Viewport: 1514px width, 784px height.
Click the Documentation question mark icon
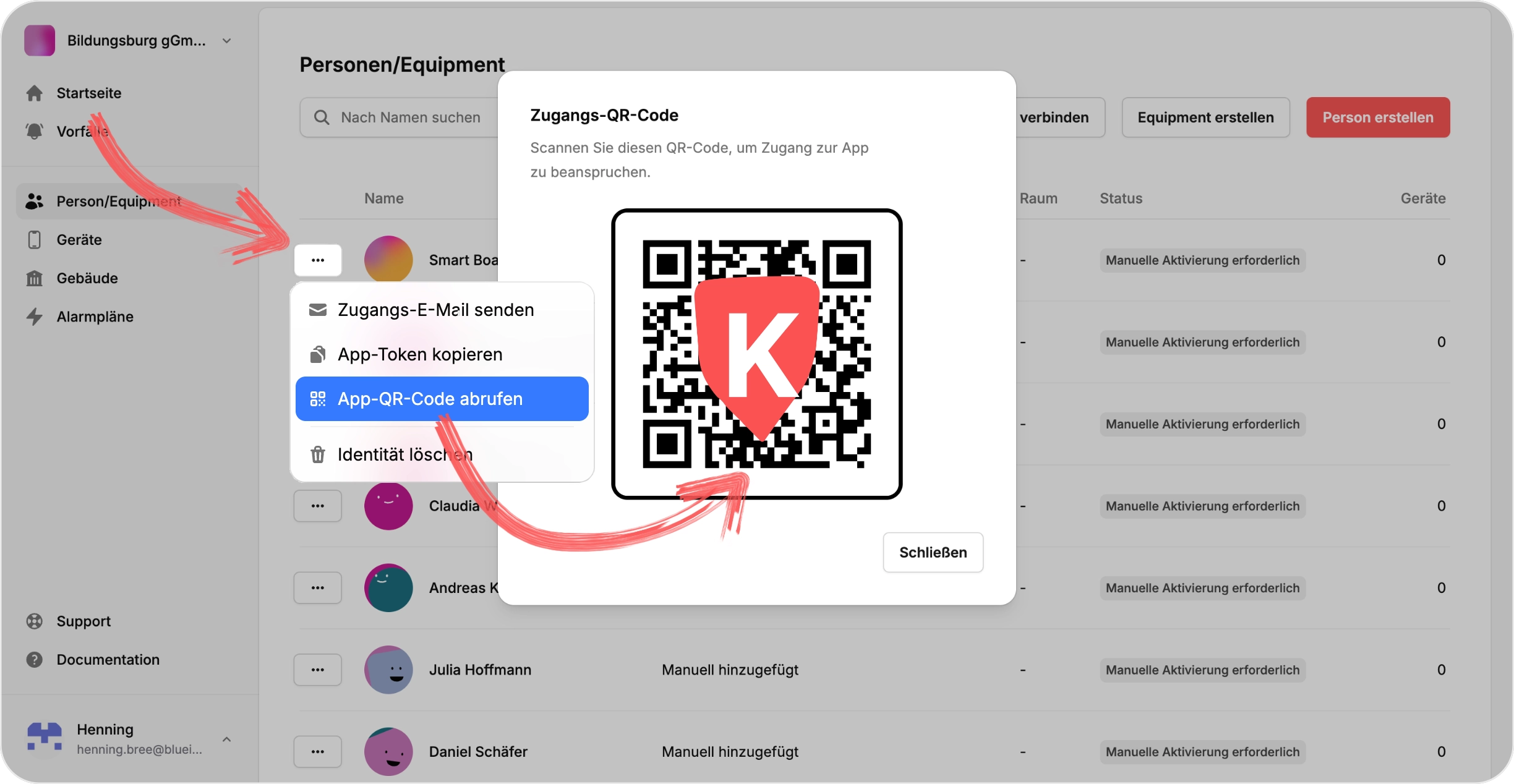[35, 660]
